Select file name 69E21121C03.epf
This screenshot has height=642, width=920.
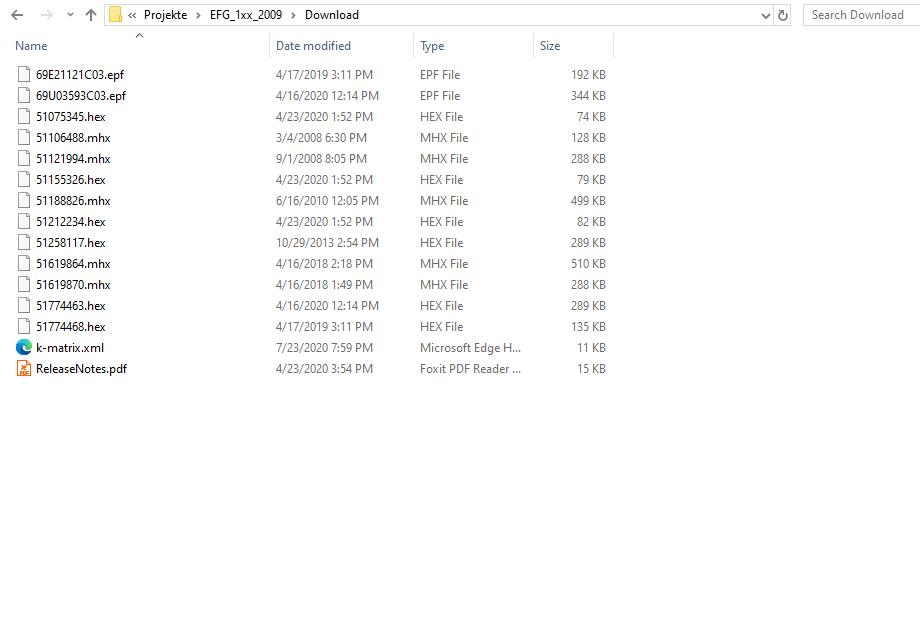click(x=80, y=75)
